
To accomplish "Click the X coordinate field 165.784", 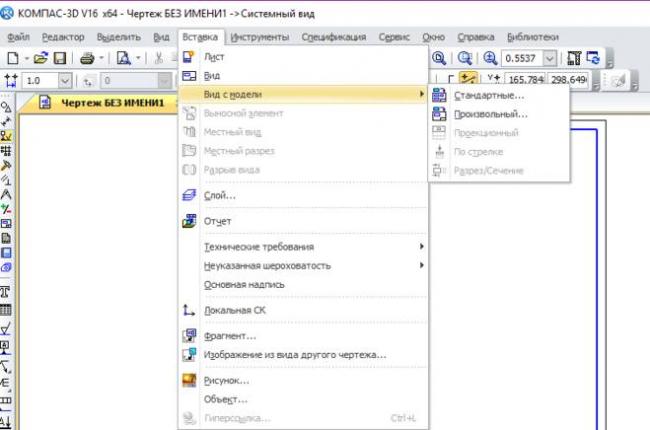I will 524,80.
